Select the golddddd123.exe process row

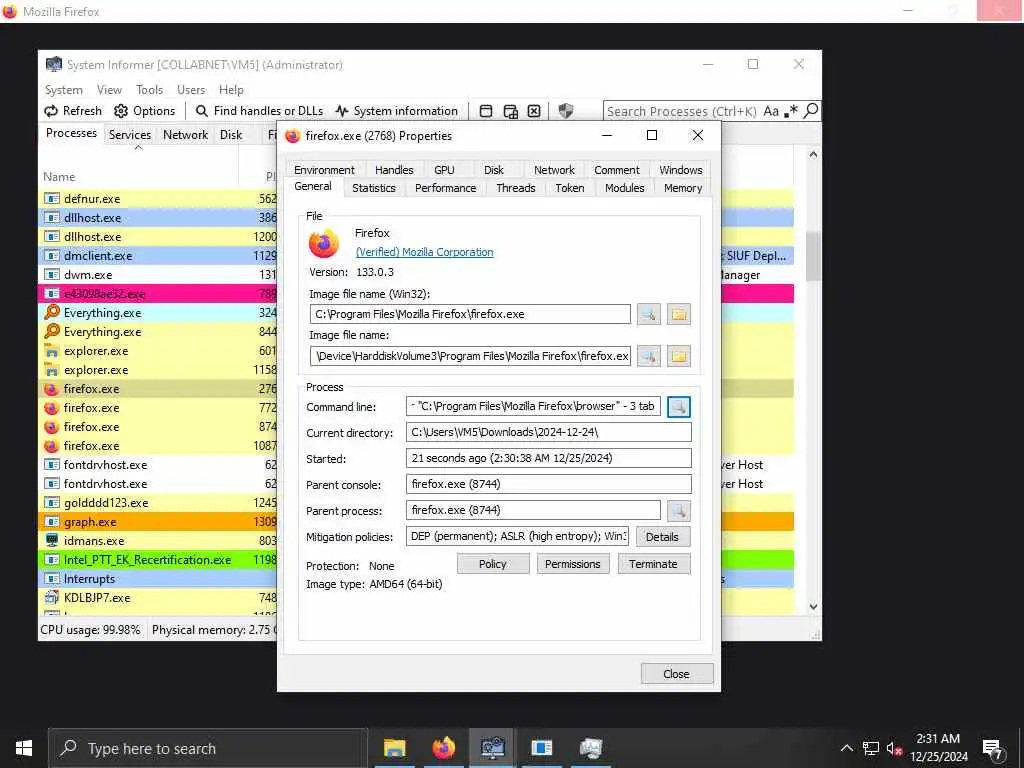157,503
